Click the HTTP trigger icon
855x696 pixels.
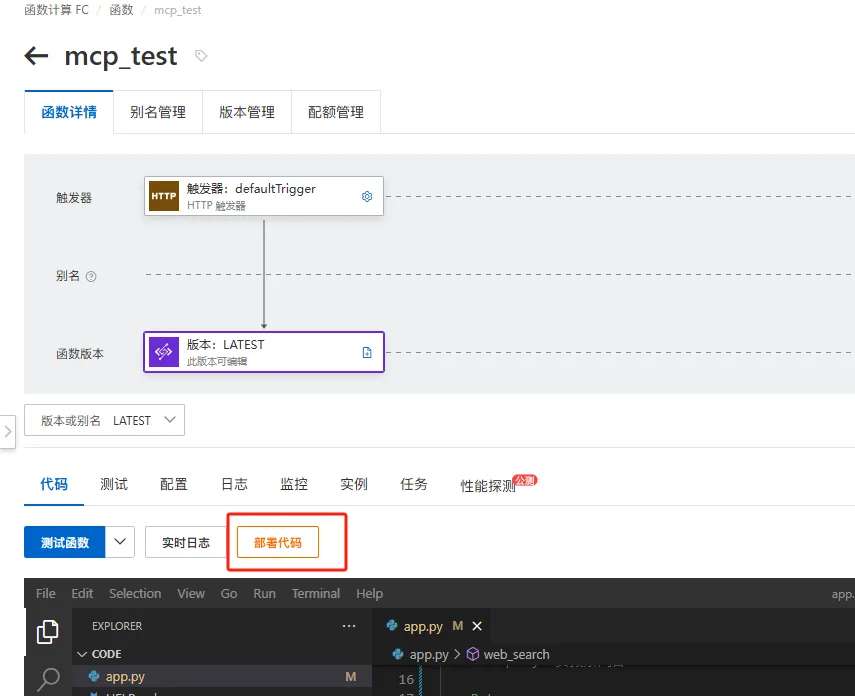tap(163, 196)
